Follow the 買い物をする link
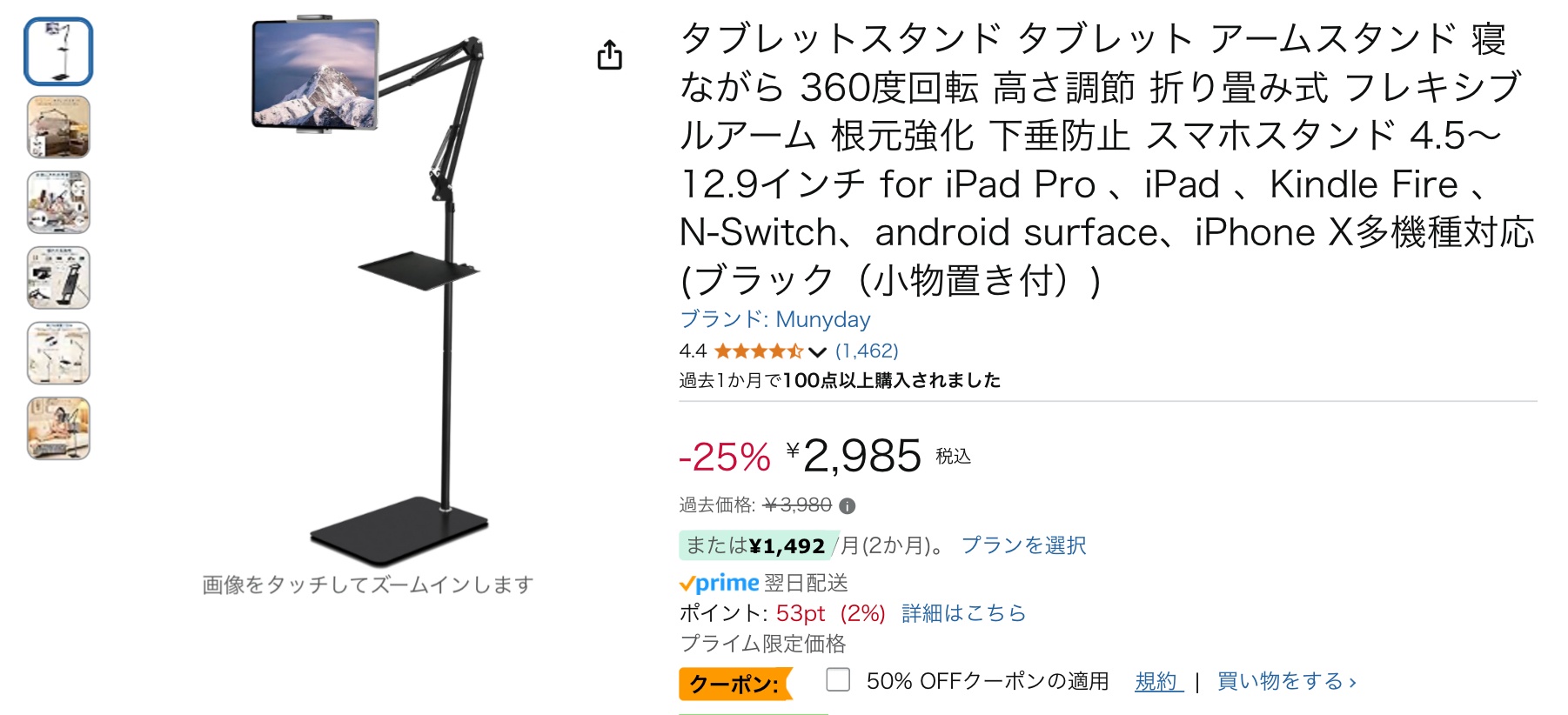 pos(1285,681)
